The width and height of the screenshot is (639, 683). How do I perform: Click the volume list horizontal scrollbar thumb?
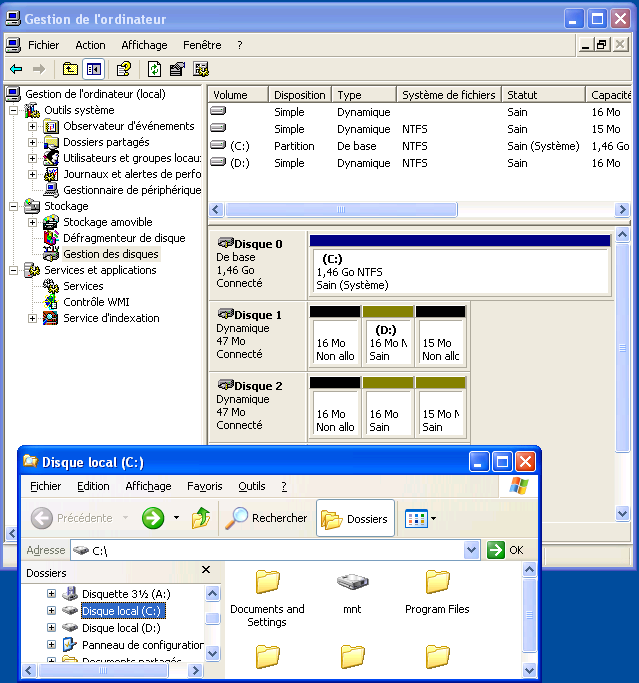point(341,210)
